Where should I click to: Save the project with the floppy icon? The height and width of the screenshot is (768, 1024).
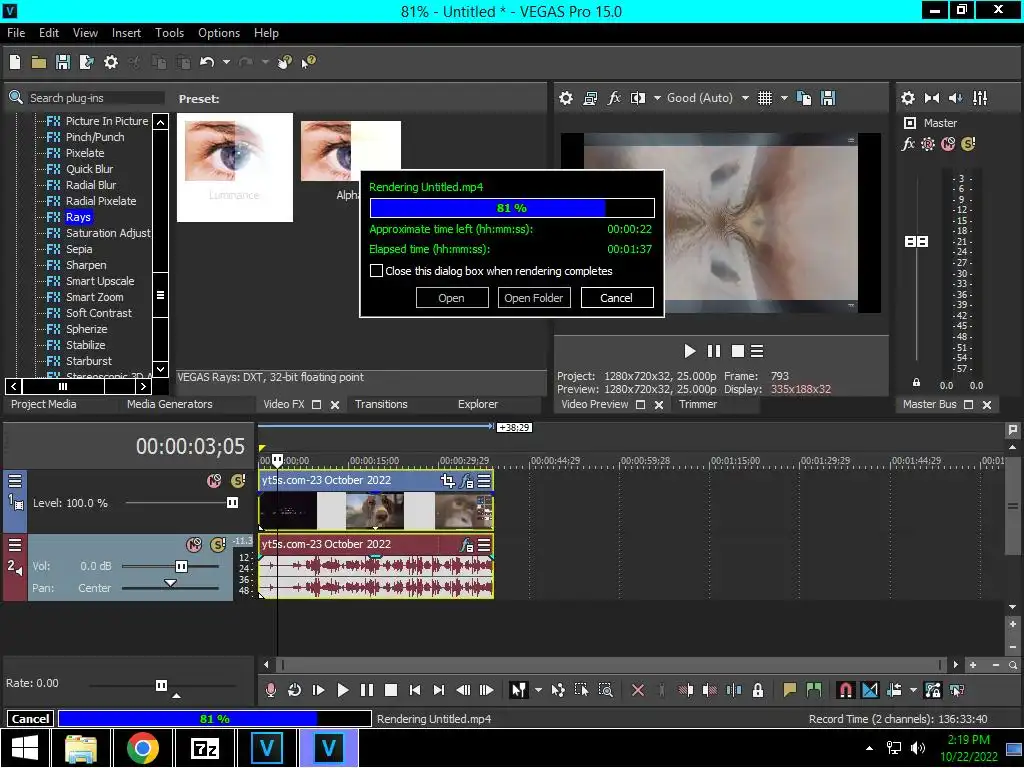(63, 62)
